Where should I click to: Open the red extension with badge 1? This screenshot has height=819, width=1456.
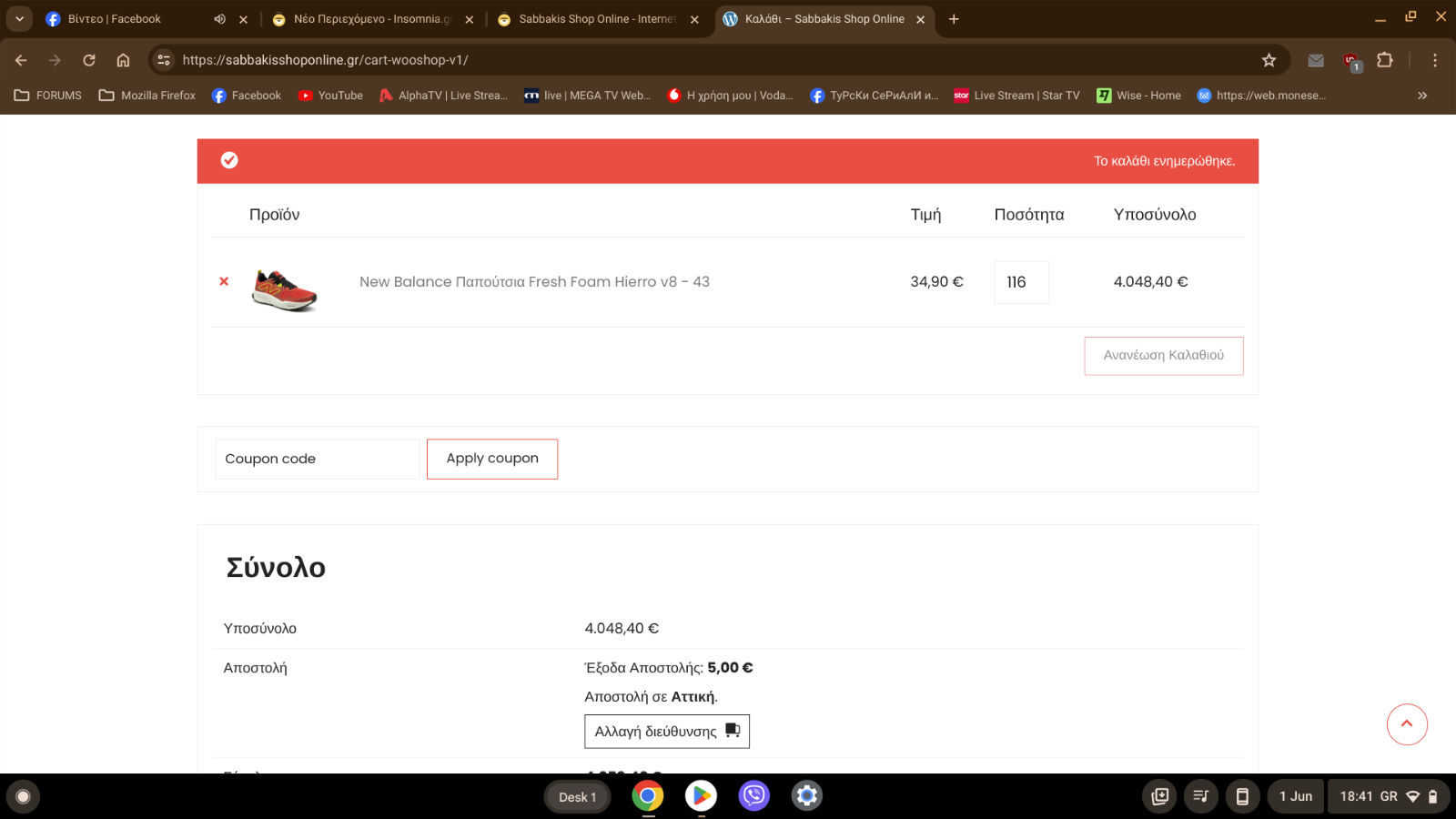pyautogui.click(x=1351, y=61)
